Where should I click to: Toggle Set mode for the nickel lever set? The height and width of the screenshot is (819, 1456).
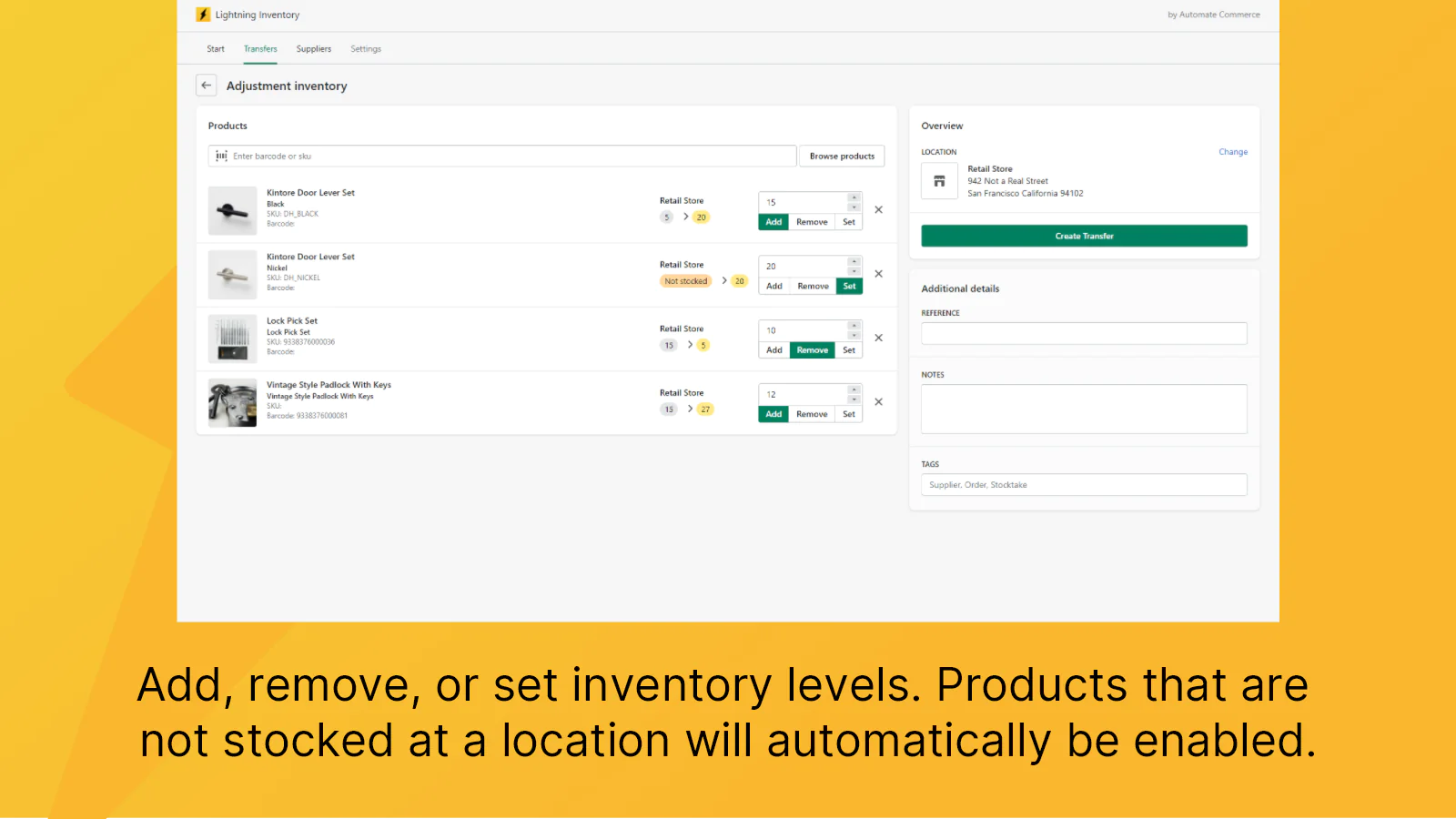(x=849, y=286)
